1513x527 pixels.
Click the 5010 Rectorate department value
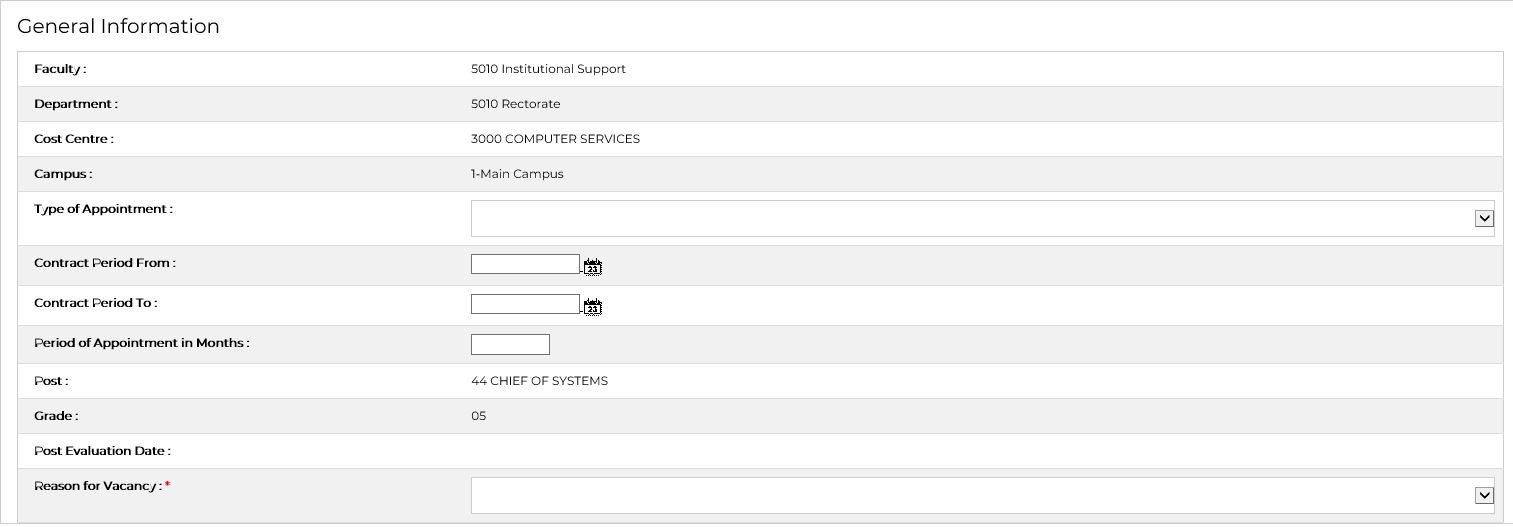(515, 104)
